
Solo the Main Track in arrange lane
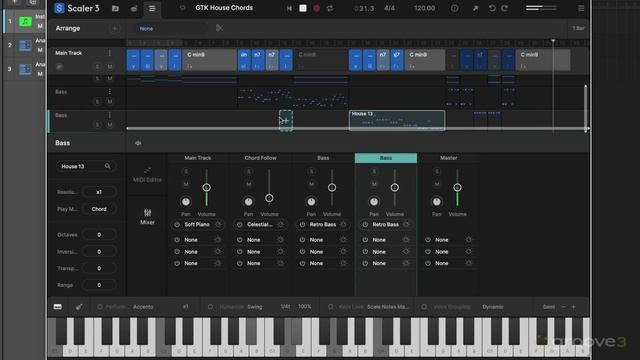coord(97,67)
